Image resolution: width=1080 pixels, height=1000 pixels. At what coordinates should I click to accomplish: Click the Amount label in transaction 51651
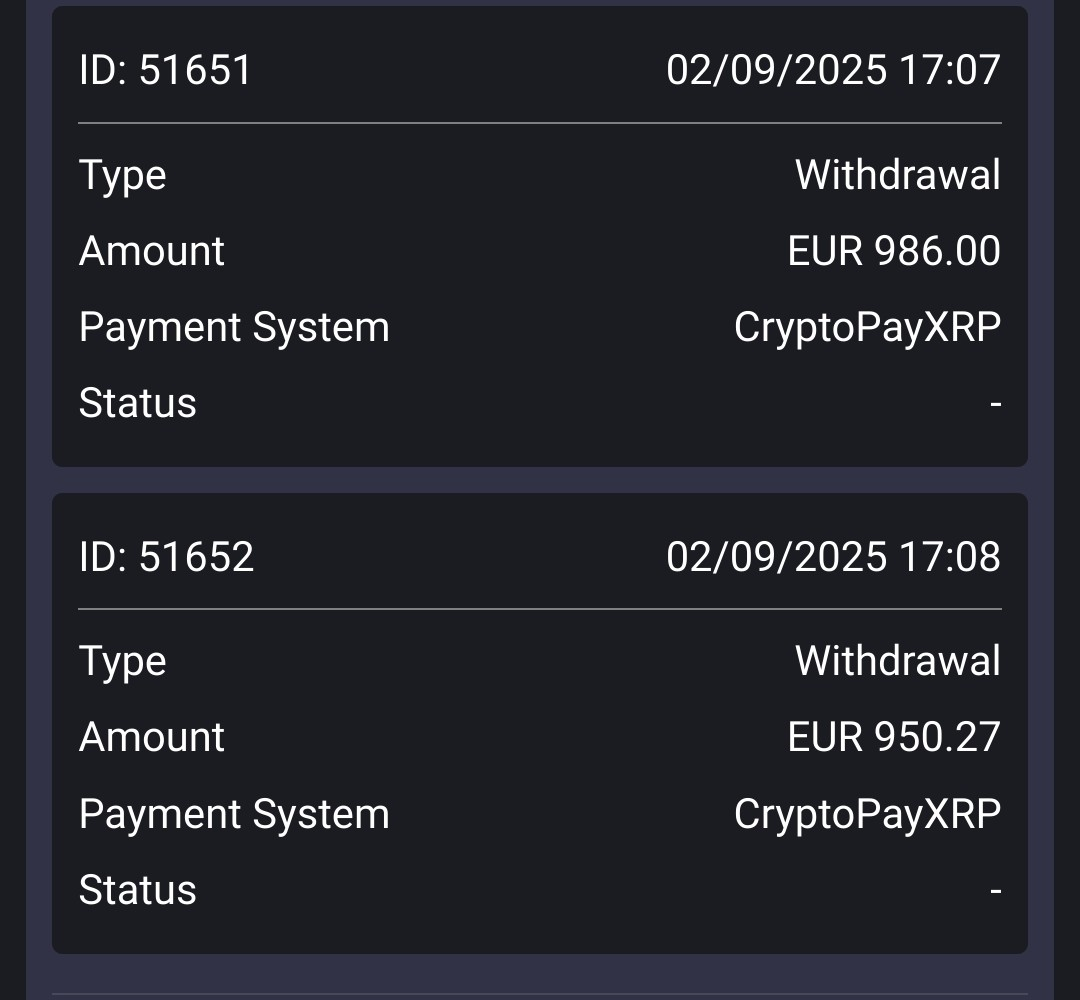[x=151, y=251]
